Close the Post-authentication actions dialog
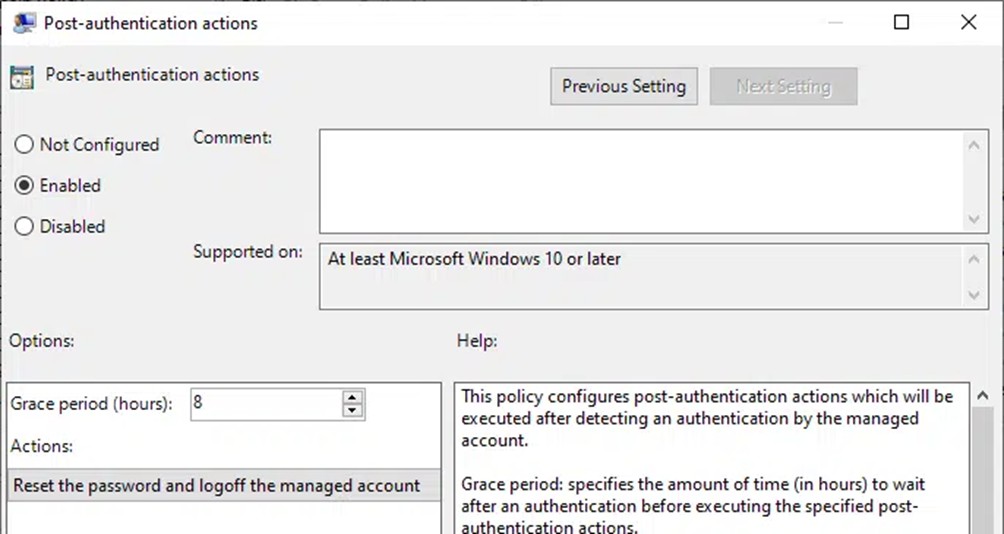The width and height of the screenshot is (1004, 534). [x=968, y=22]
